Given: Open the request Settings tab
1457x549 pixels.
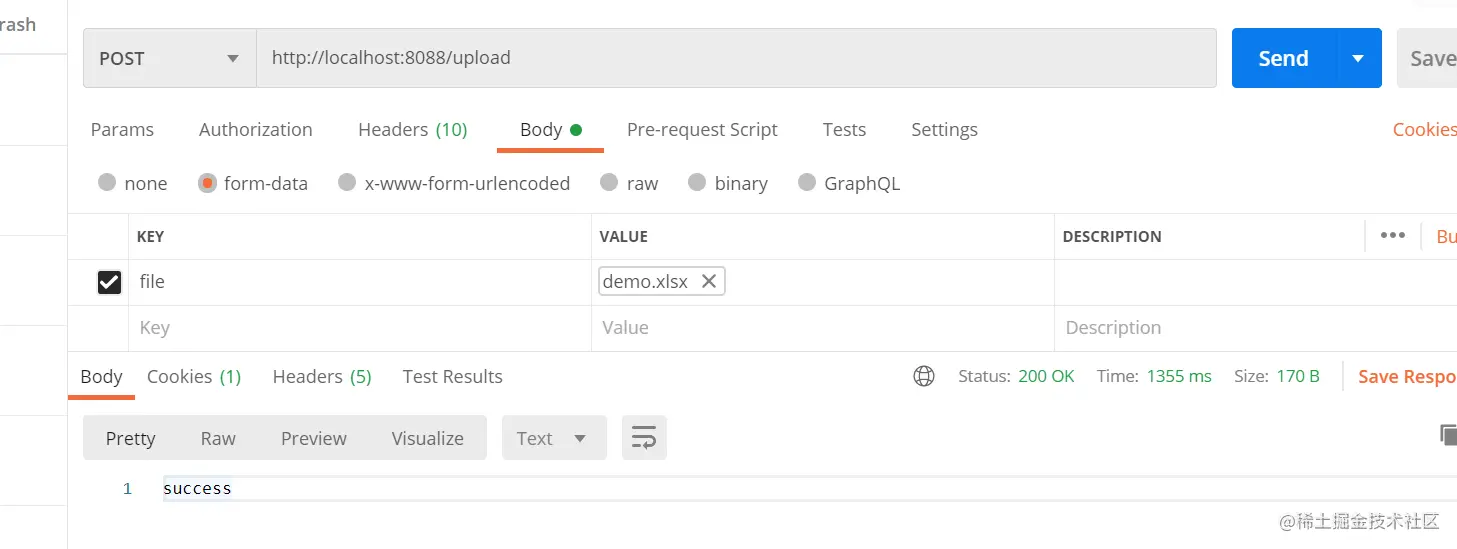Looking at the screenshot, I should point(944,130).
